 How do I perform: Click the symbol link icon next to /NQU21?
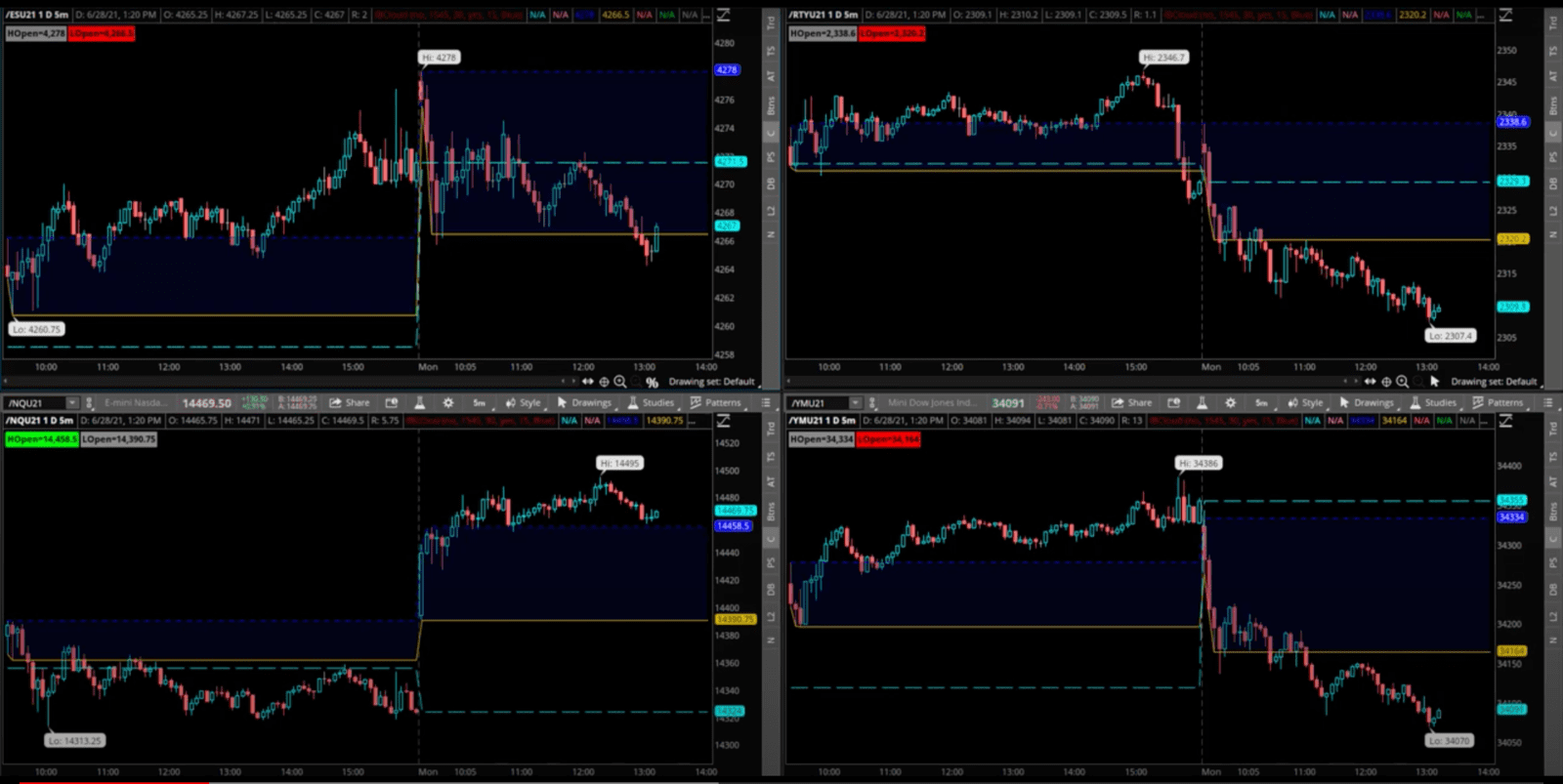[x=89, y=402]
